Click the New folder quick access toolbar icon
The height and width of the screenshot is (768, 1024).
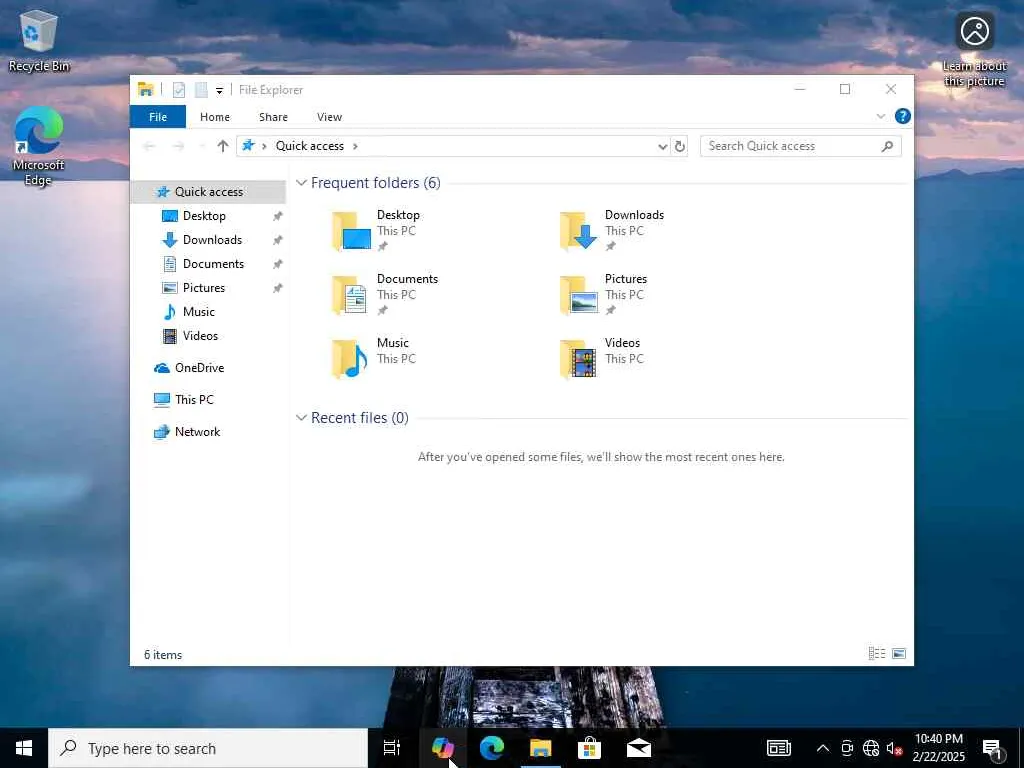tap(201, 90)
